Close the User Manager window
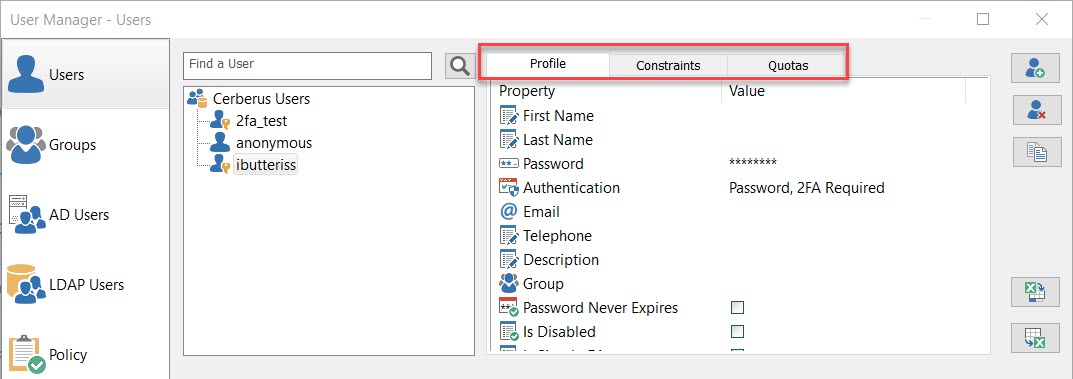This screenshot has width=1073, height=379. click(x=1042, y=19)
